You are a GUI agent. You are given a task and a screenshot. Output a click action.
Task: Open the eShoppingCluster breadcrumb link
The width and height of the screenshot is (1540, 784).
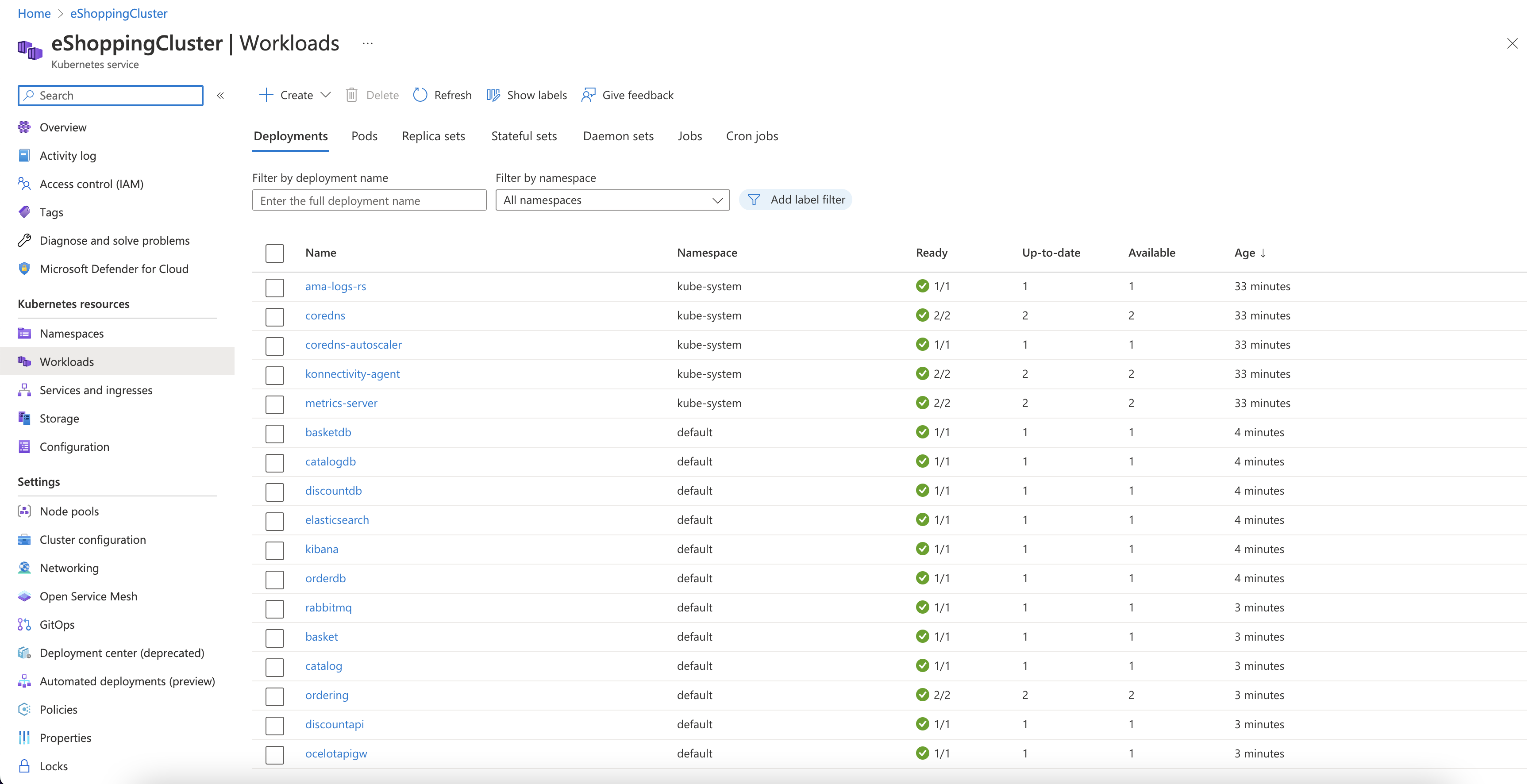click(x=118, y=13)
